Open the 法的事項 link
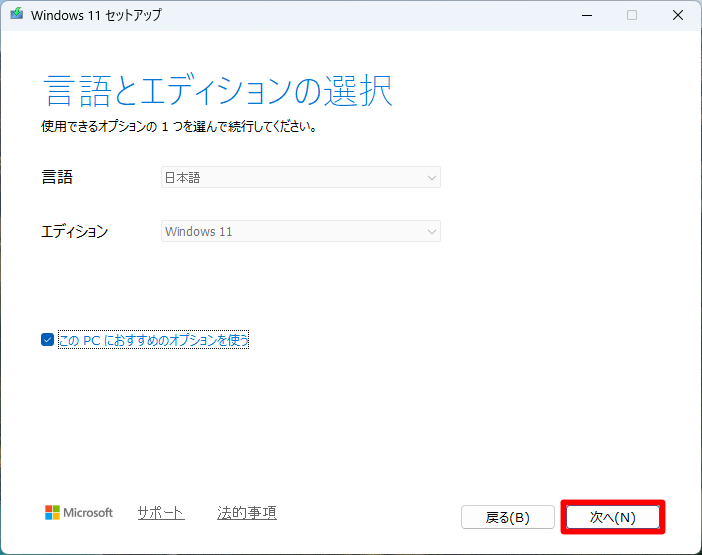 [247, 512]
